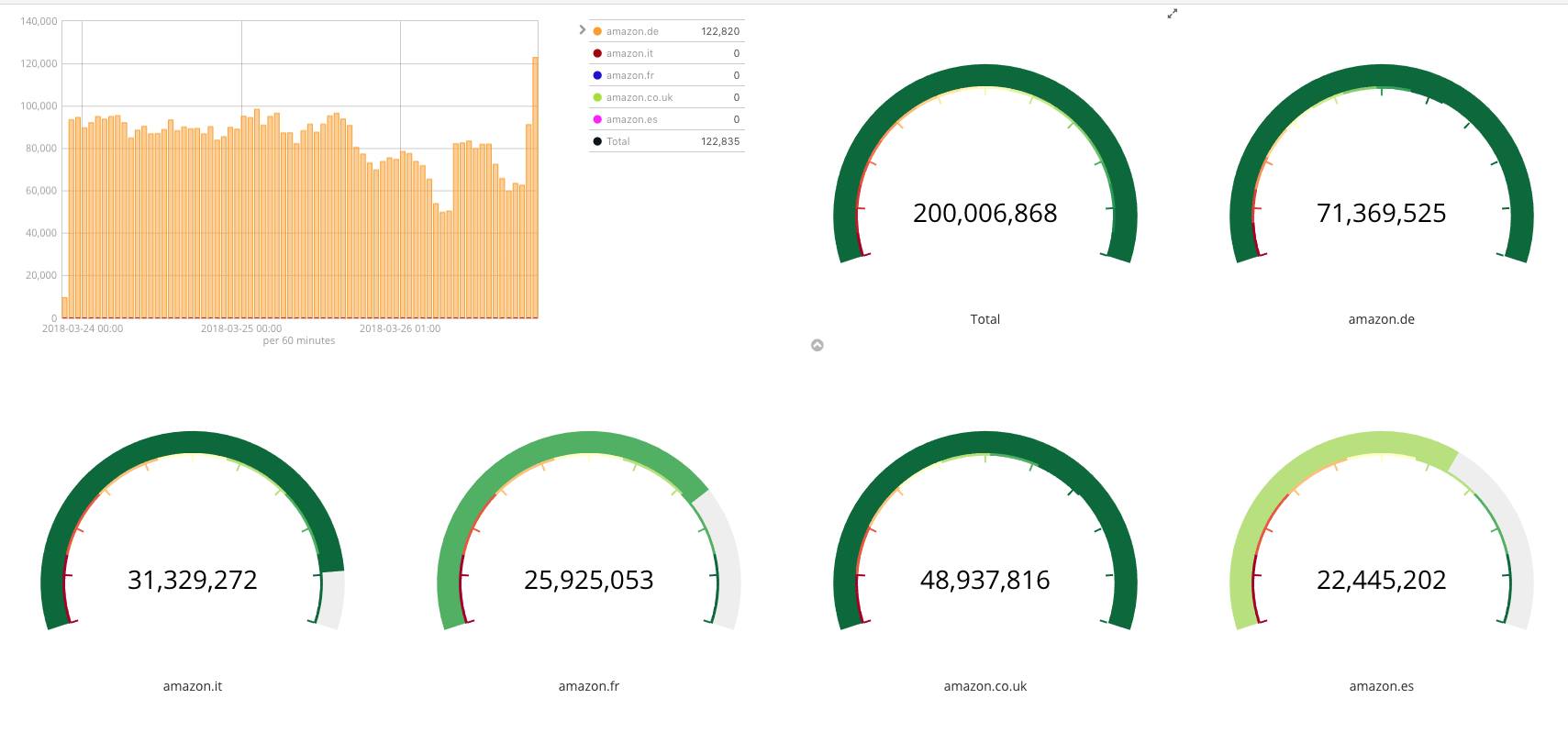This screenshot has width=1568, height=743.
Task: Click the amazon.co.uk green legend dot
Action: tap(597, 97)
